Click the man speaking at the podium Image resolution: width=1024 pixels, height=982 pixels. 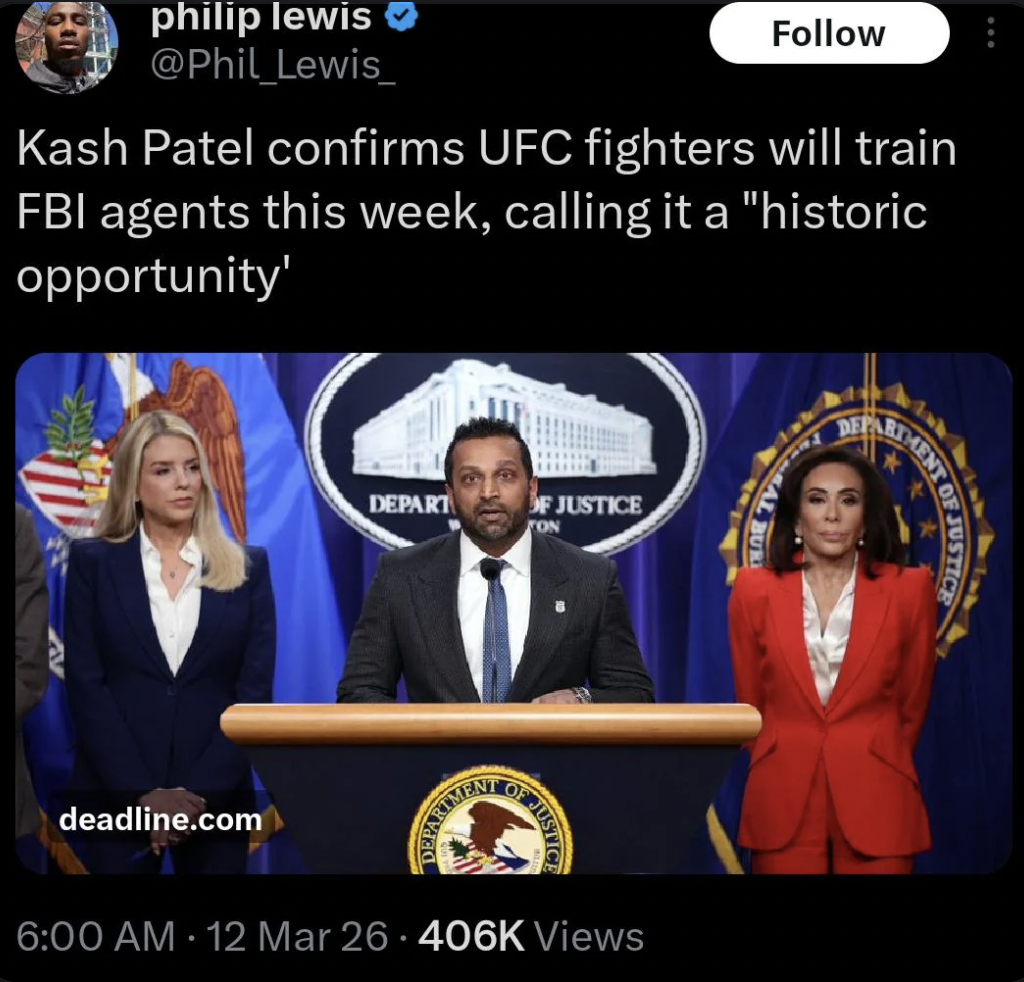[x=494, y=562]
